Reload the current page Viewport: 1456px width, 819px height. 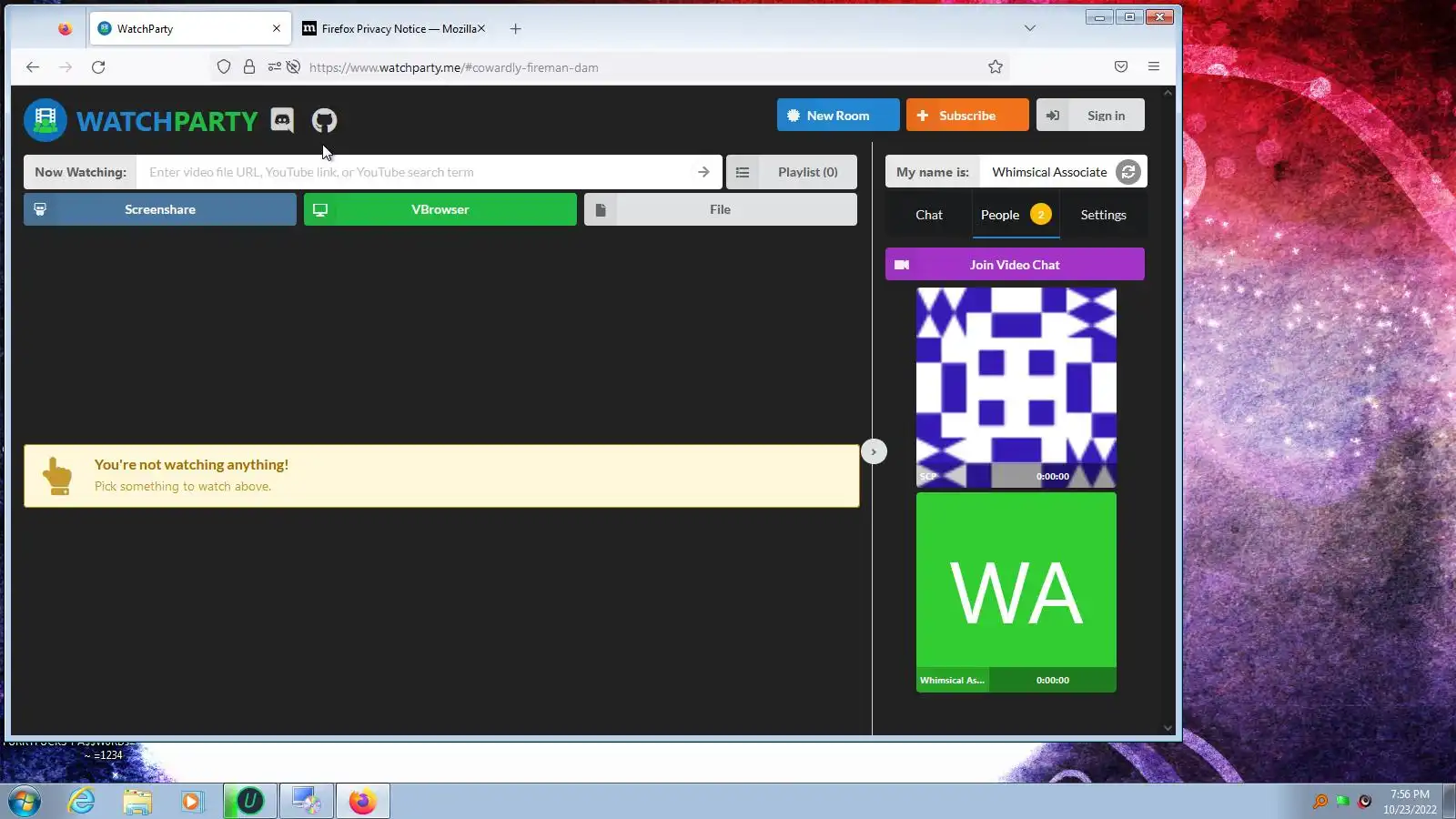point(98,67)
